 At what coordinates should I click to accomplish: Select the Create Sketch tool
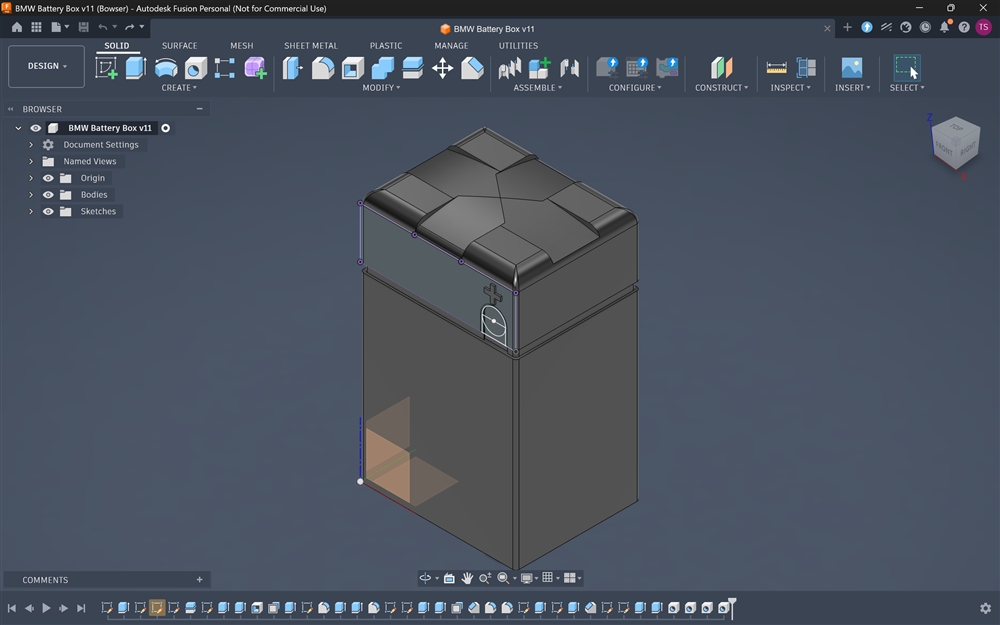pyautogui.click(x=106, y=68)
